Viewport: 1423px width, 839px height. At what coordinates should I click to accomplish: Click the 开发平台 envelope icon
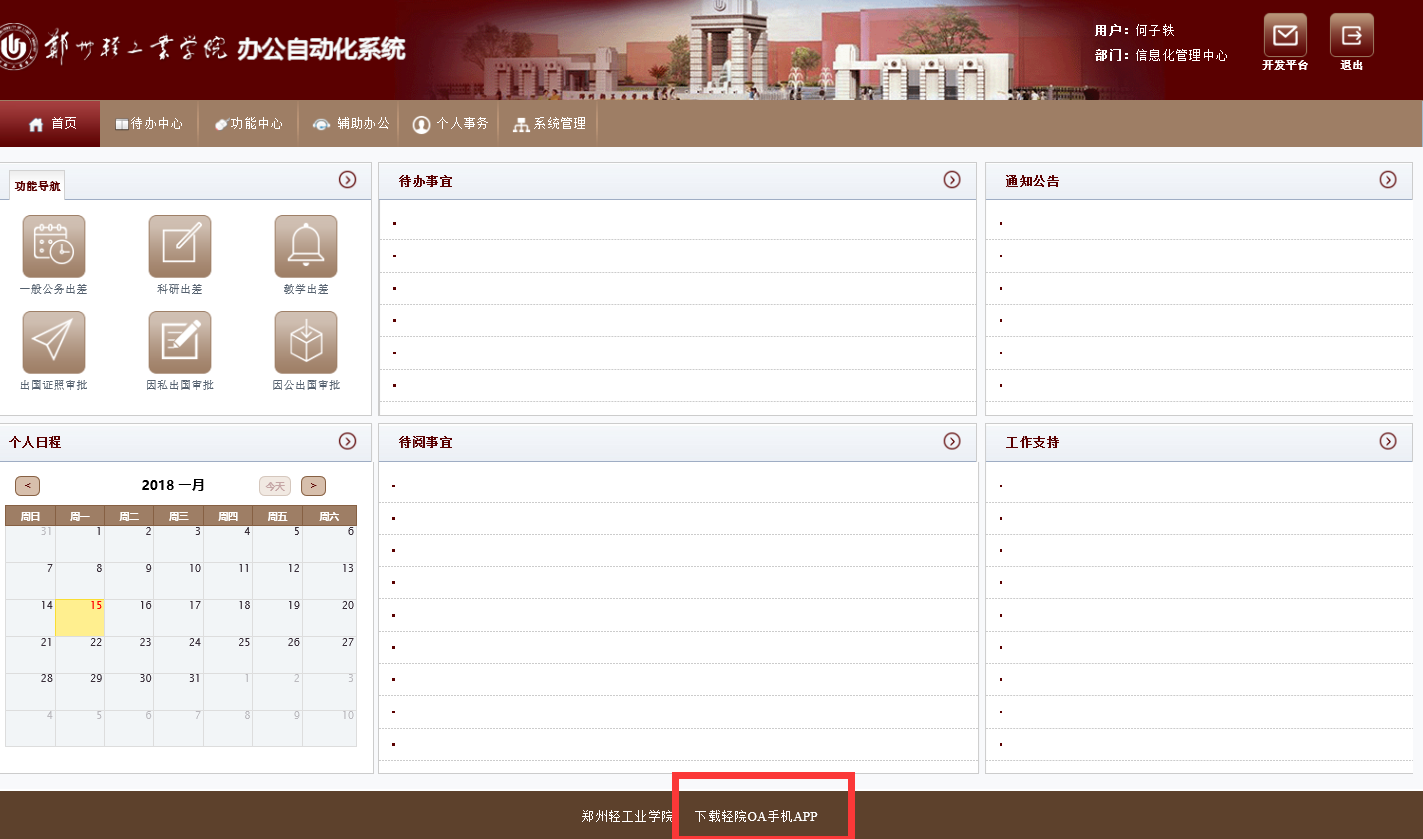pyautogui.click(x=1285, y=36)
